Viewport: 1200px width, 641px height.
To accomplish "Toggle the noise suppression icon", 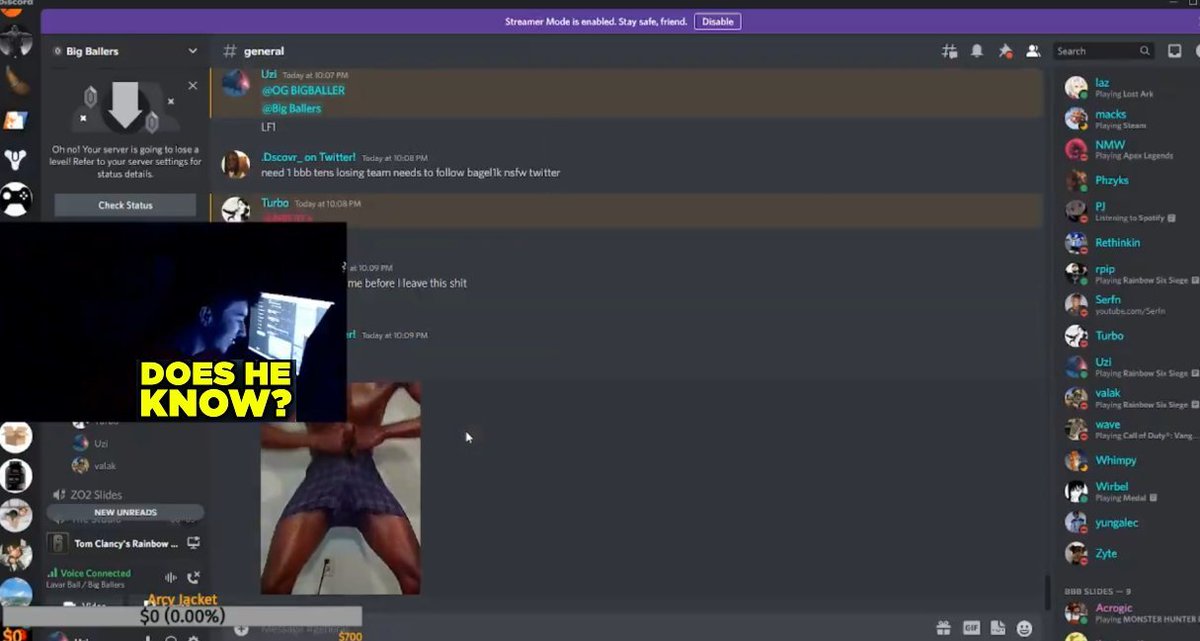I will coord(171,577).
